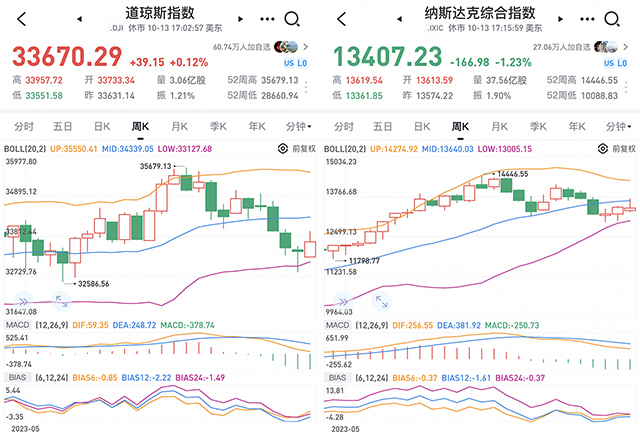This screenshot has width=640, height=435.
Task: Select the 月K tab on Nasdaq panel
Action: 500,127
